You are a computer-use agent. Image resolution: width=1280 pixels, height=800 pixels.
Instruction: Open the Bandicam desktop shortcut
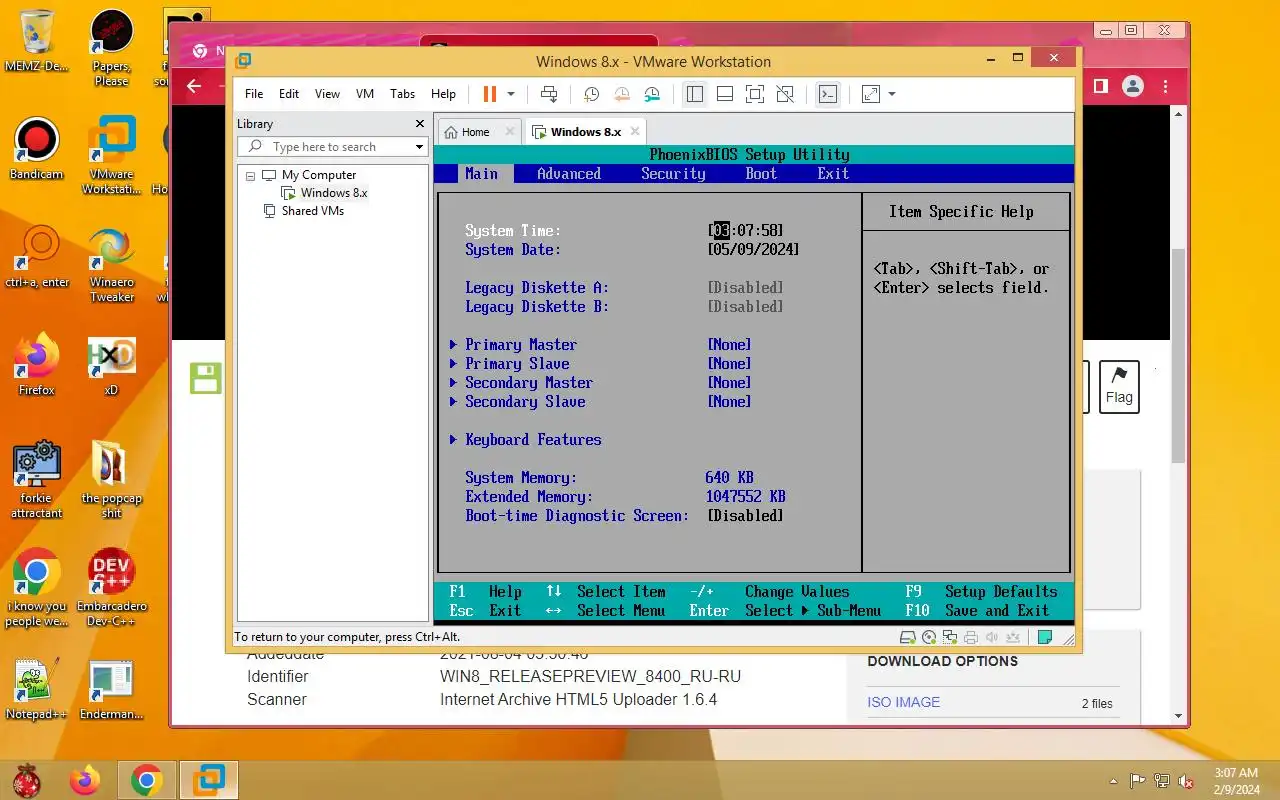pyautogui.click(x=36, y=150)
